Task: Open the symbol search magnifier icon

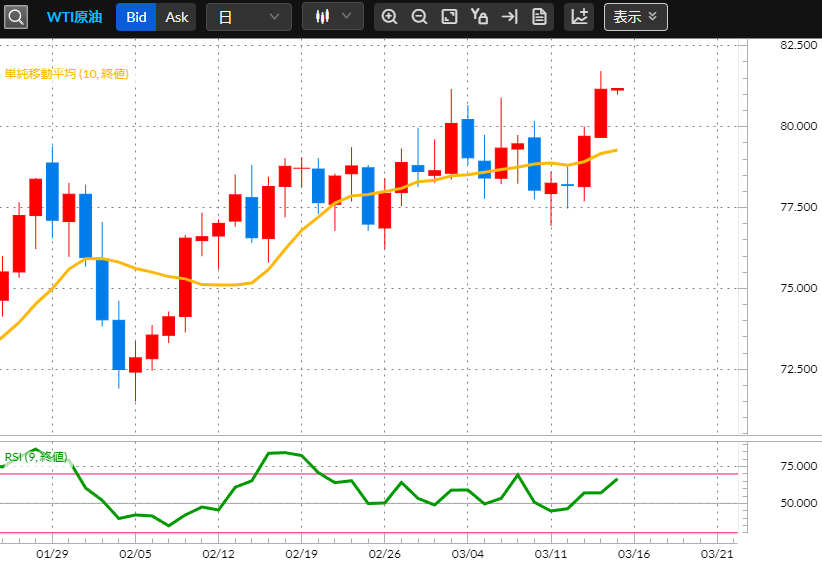Action: tap(16, 17)
